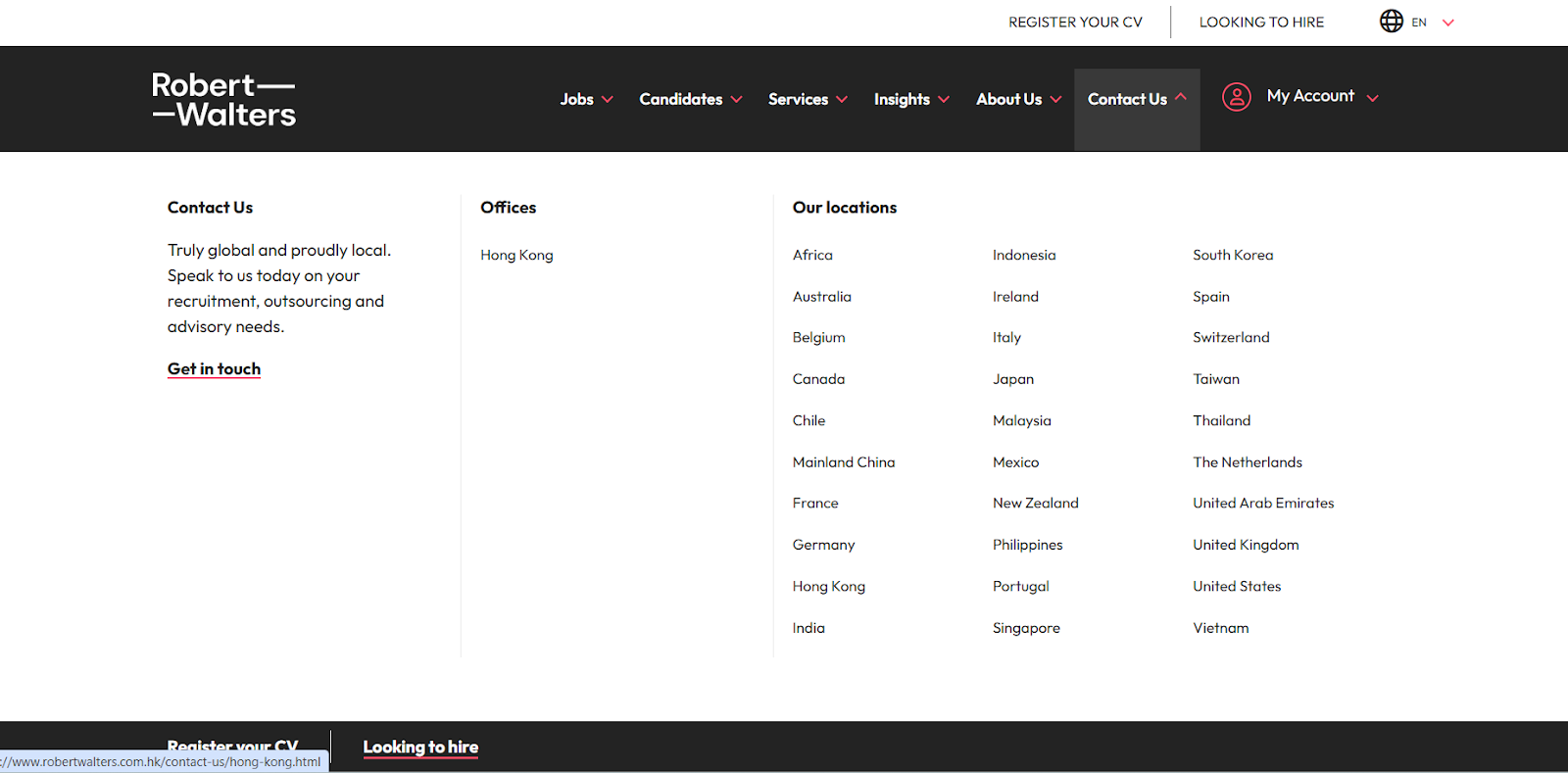The height and width of the screenshot is (773, 1568).
Task: Expand the Insights menu chevron
Action: pos(944,99)
